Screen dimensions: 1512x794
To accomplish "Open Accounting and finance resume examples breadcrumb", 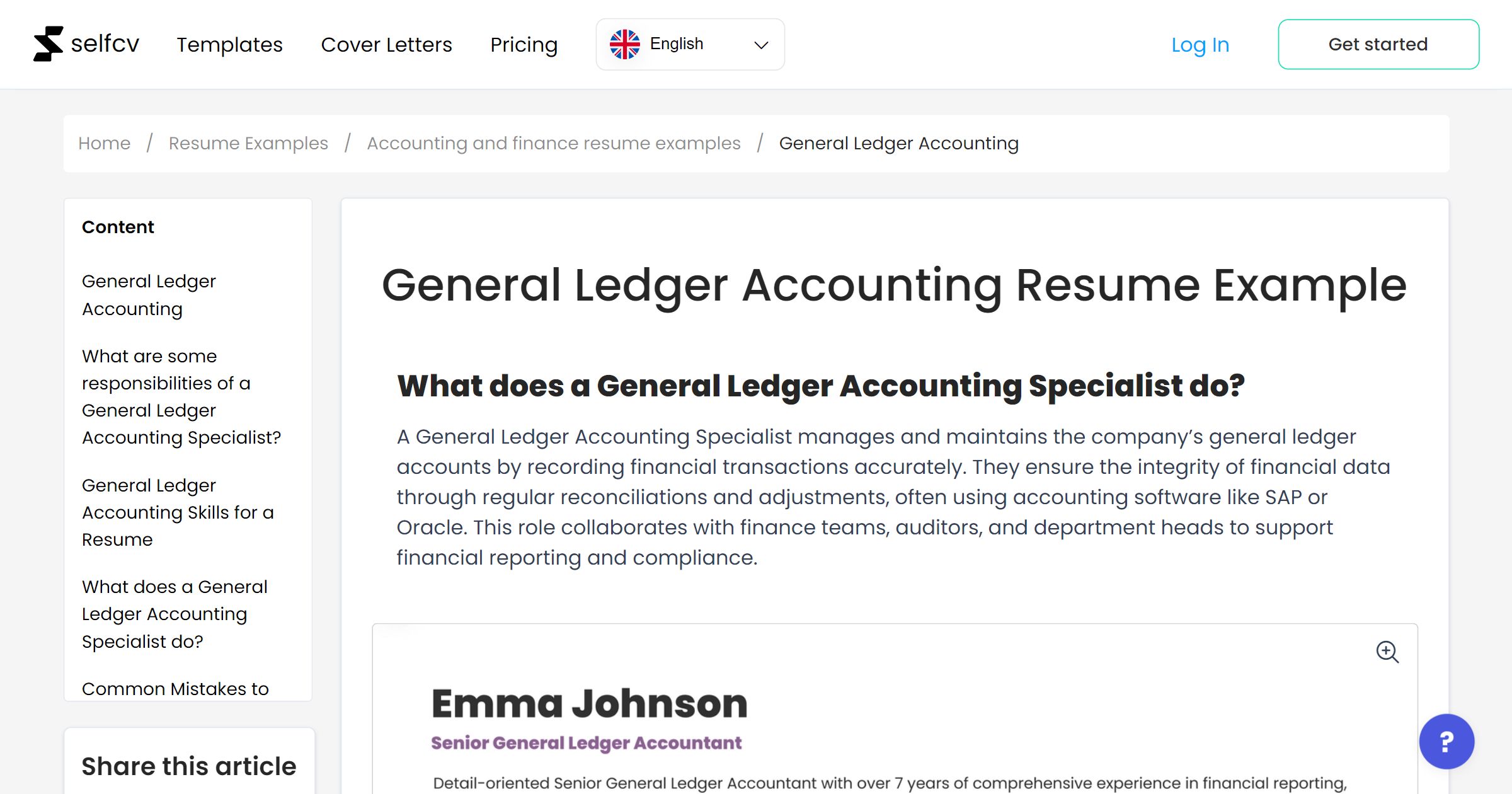I will pyautogui.click(x=553, y=144).
